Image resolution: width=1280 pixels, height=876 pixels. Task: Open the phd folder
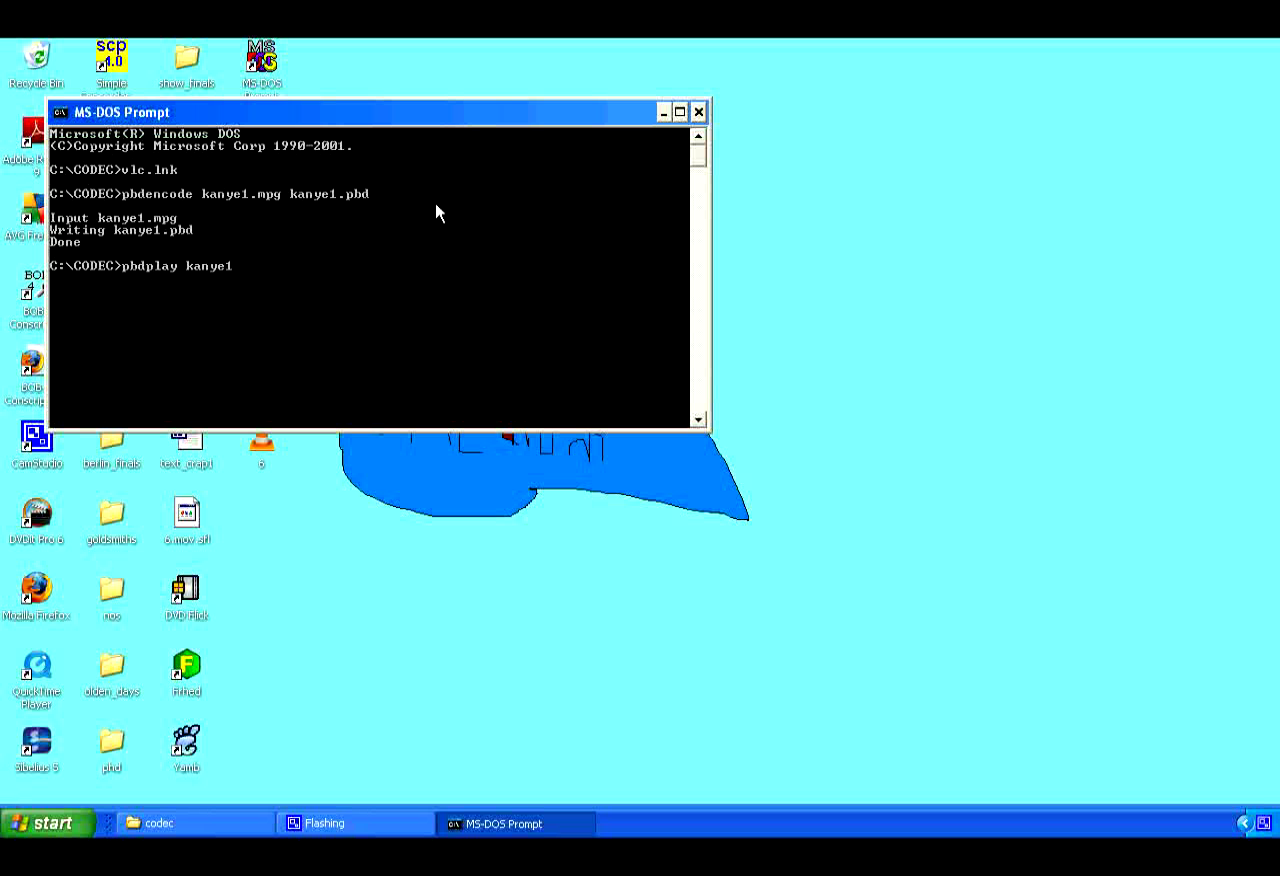[x=111, y=750]
